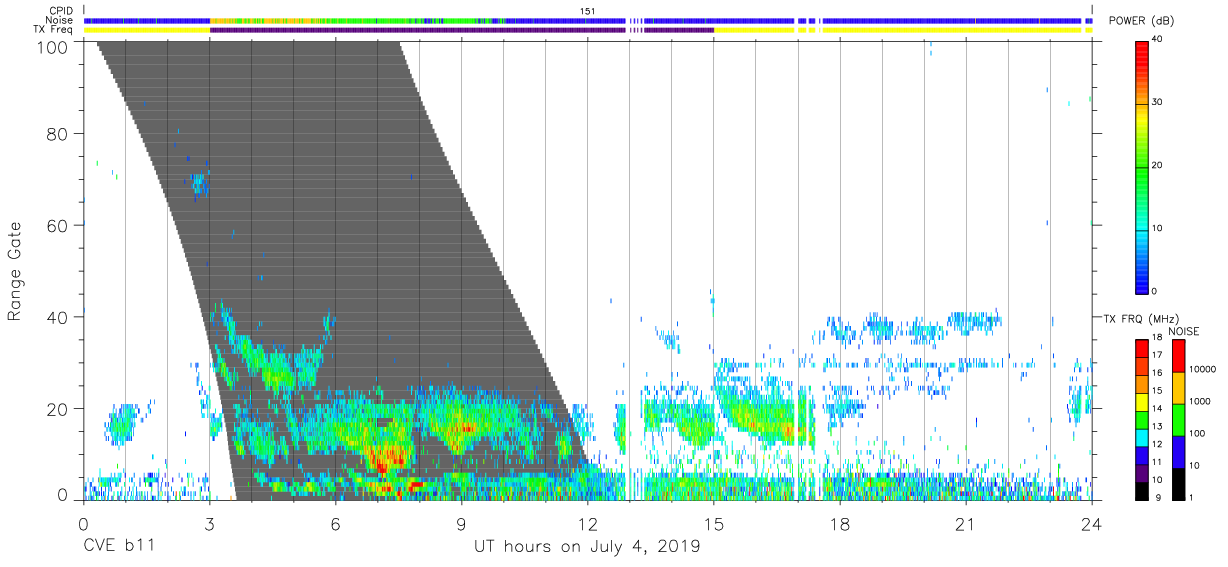Image resolution: width=1228 pixels, height=567 pixels.
Task: Click Range Gate axis tick 40
Action: (58, 317)
